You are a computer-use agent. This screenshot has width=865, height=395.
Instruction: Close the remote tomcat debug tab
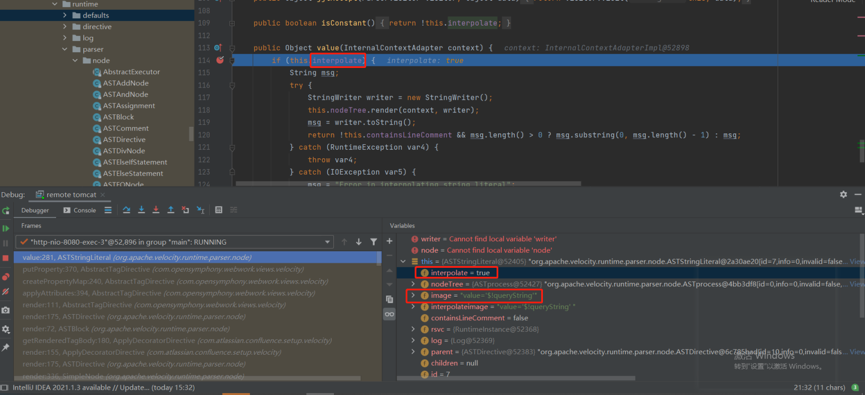pyautogui.click(x=104, y=195)
